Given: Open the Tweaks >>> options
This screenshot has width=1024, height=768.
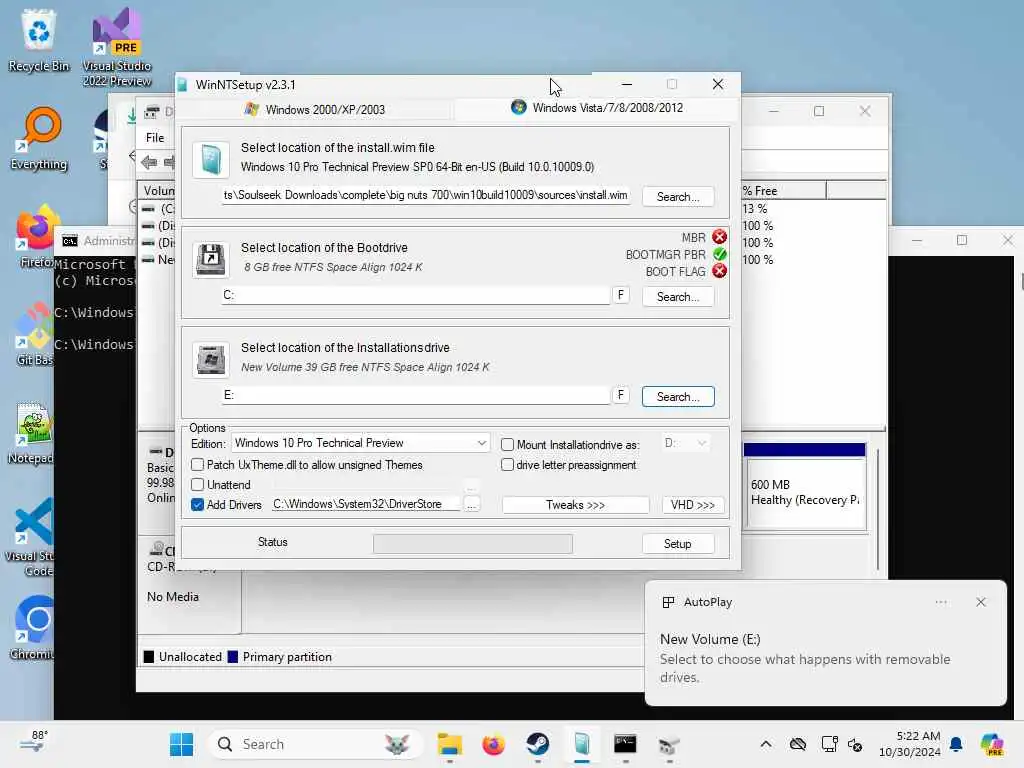Looking at the screenshot, I should tap(575, 505).
